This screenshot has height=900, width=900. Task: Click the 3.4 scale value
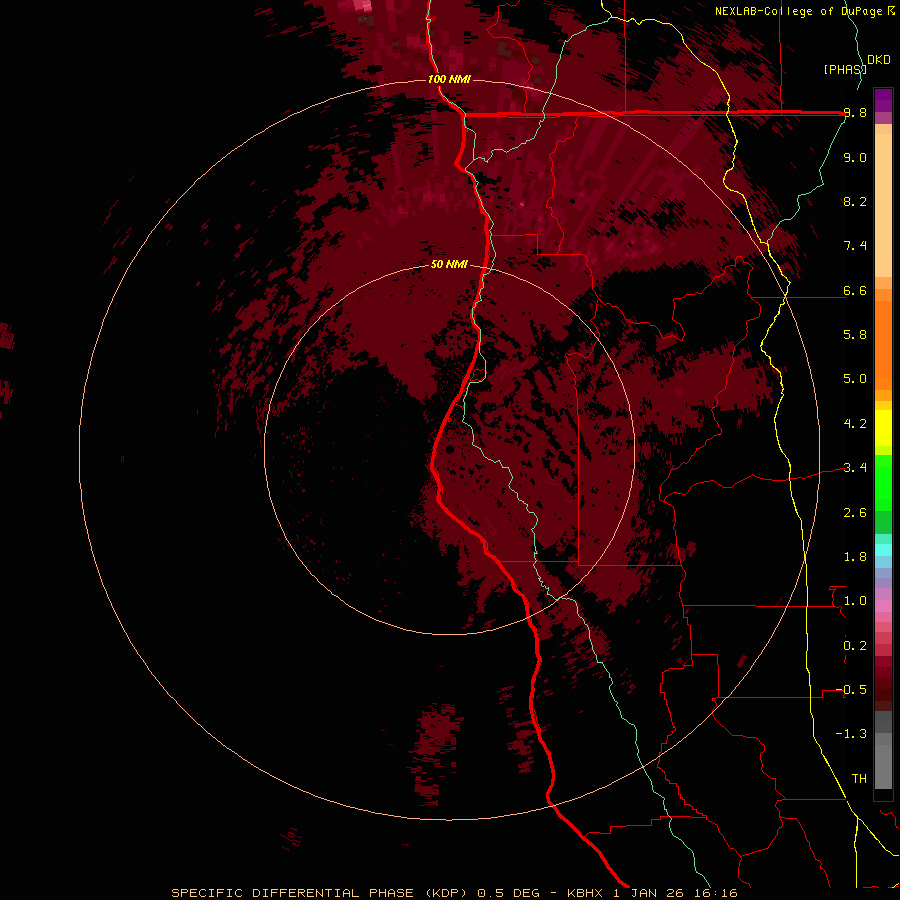point(855,468)
